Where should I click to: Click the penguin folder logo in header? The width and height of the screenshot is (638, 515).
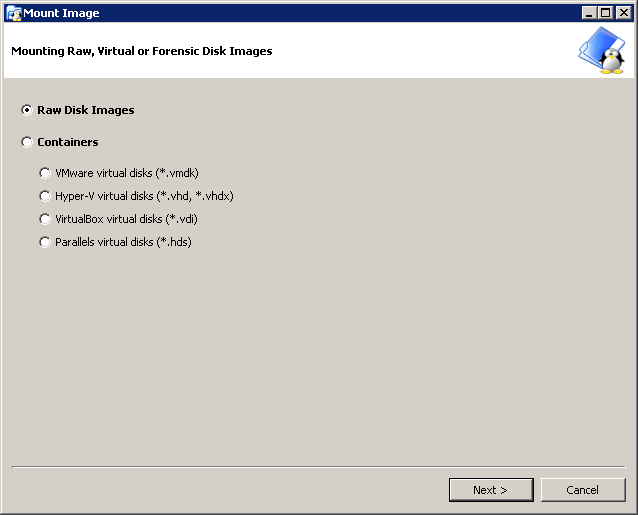tap(601, 51)
